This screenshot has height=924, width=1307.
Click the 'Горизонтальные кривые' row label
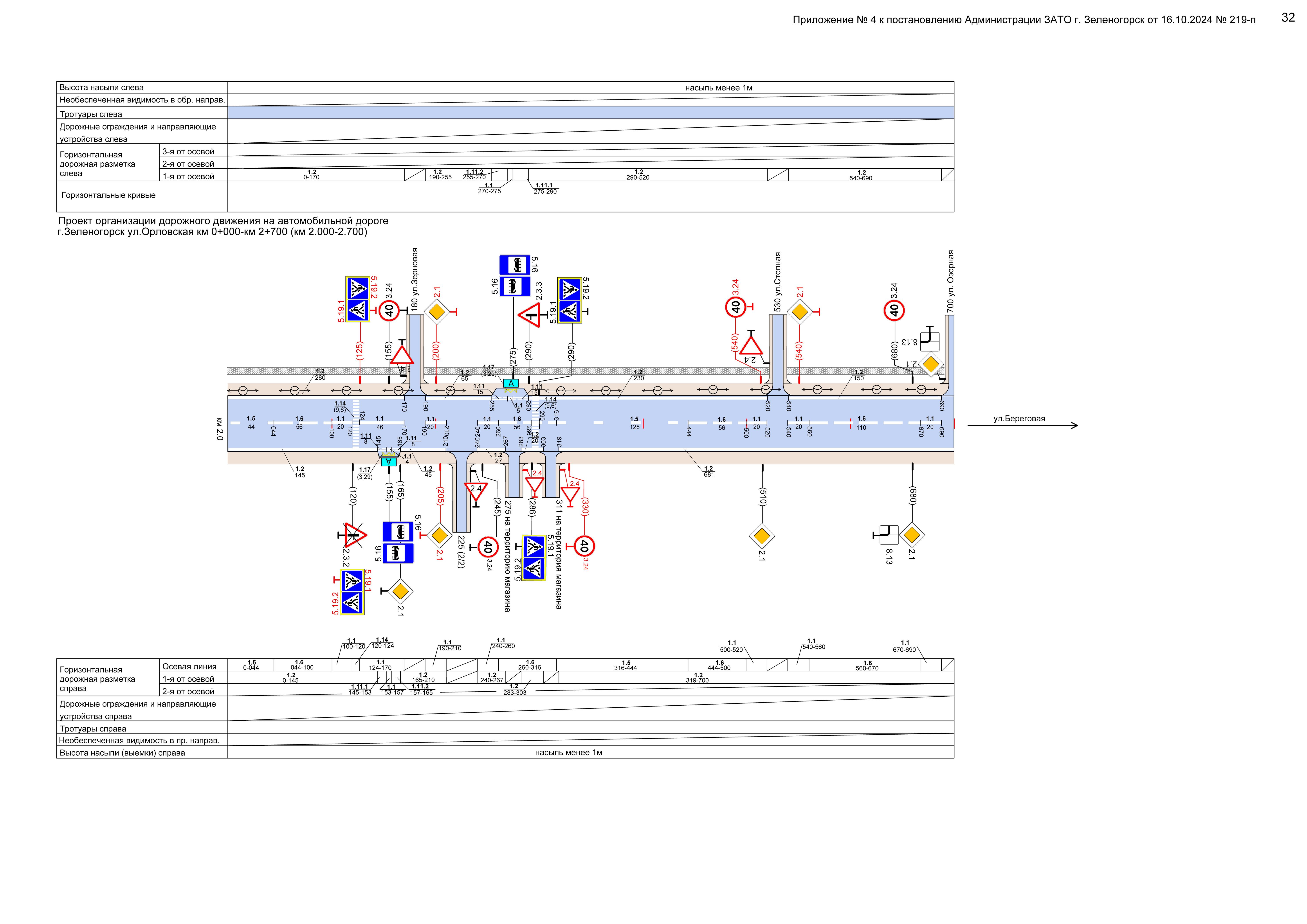[x=109, y=195]
